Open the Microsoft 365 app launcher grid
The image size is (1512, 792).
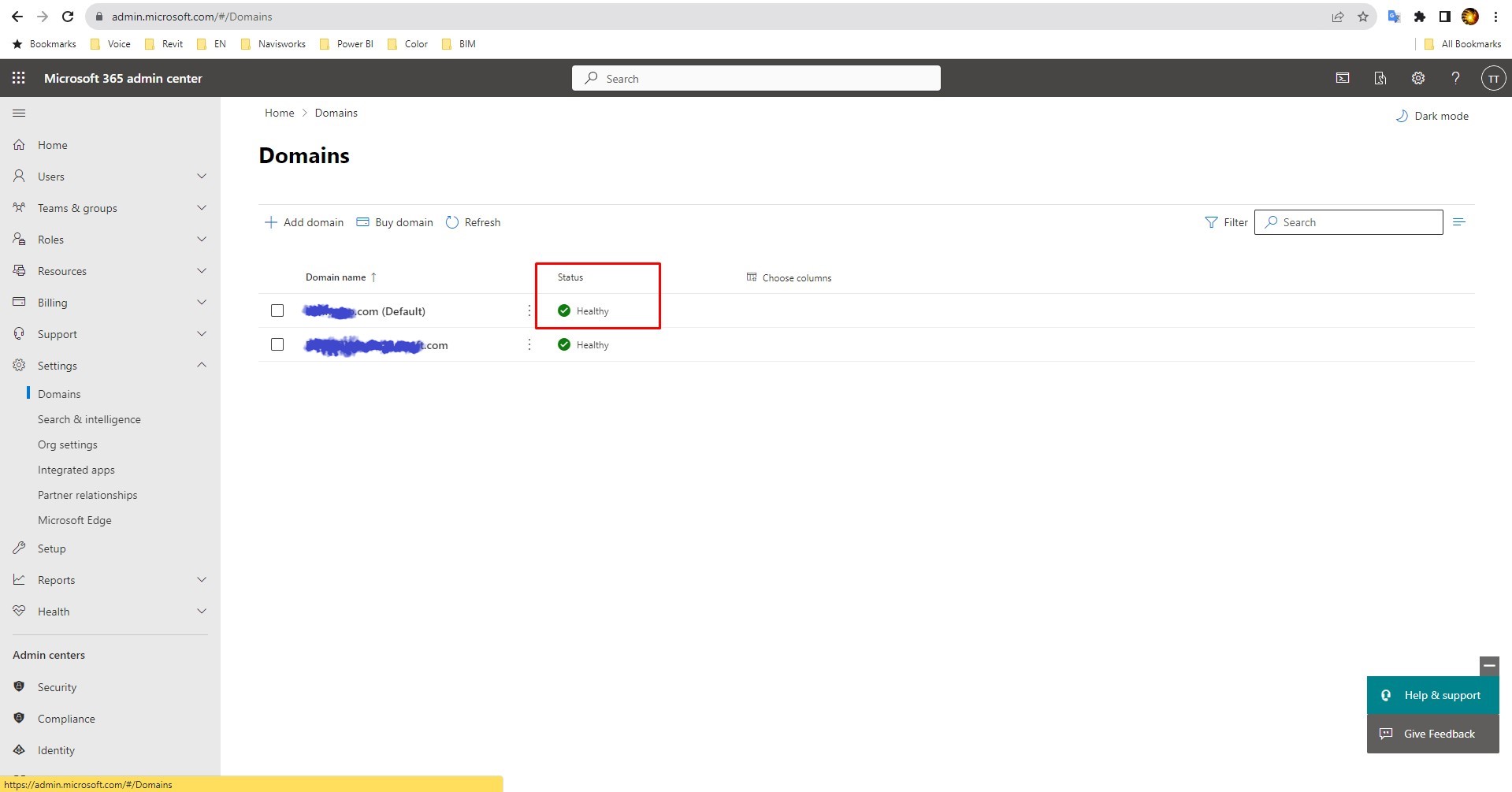pyautogui.click(x=17, y=78)
